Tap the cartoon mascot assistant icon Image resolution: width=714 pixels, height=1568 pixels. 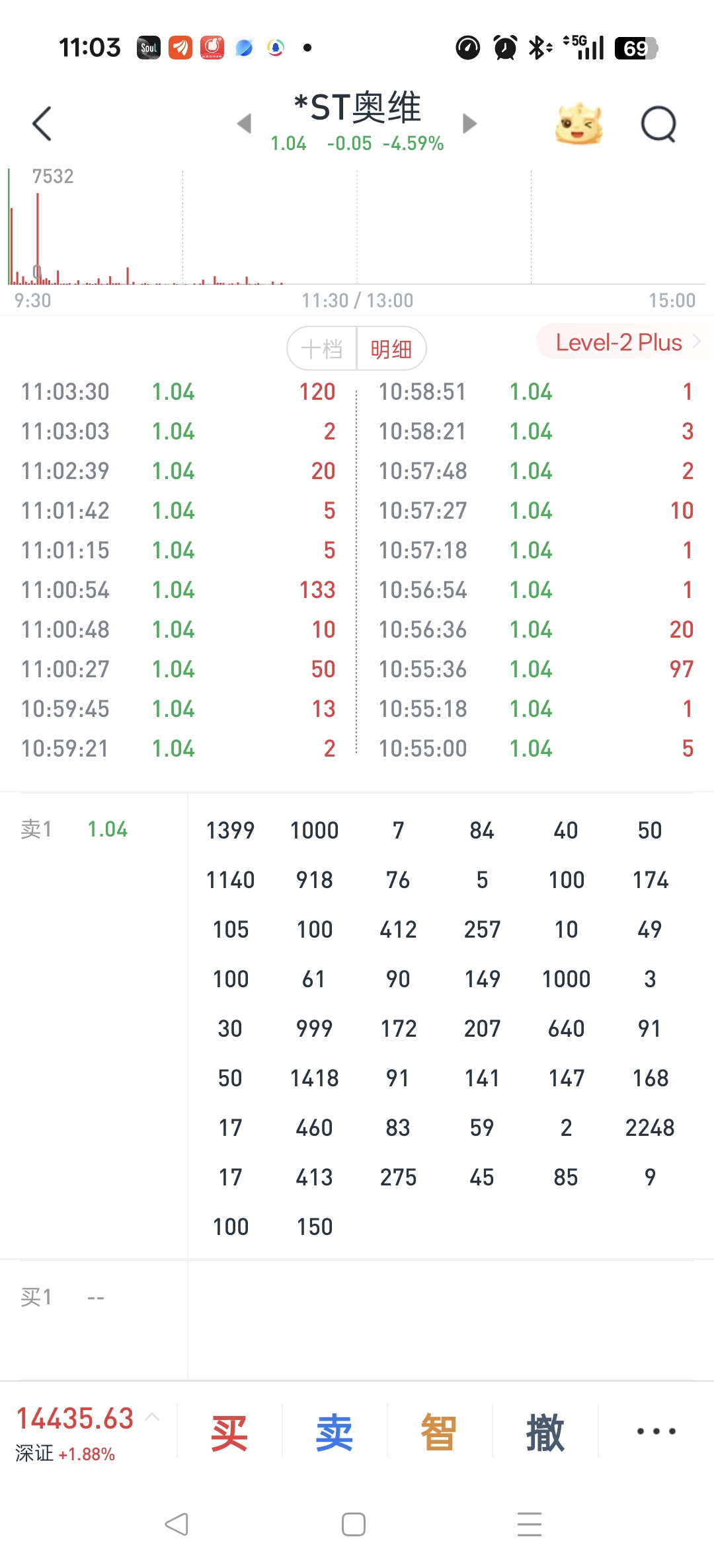[x=578, y=124]
